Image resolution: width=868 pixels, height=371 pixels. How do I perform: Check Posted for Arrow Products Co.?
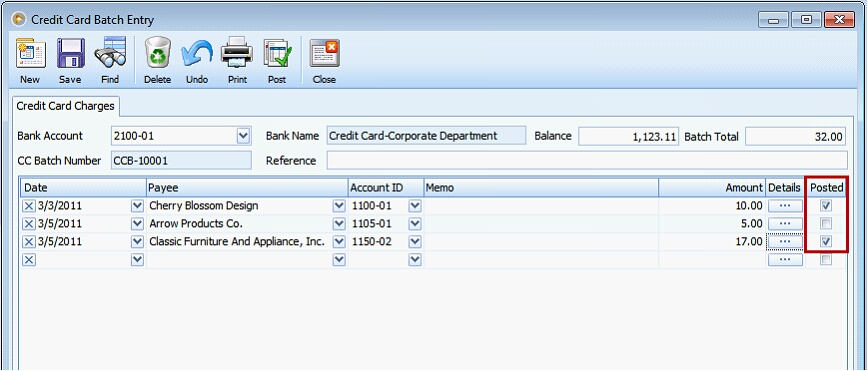point(826,224)
